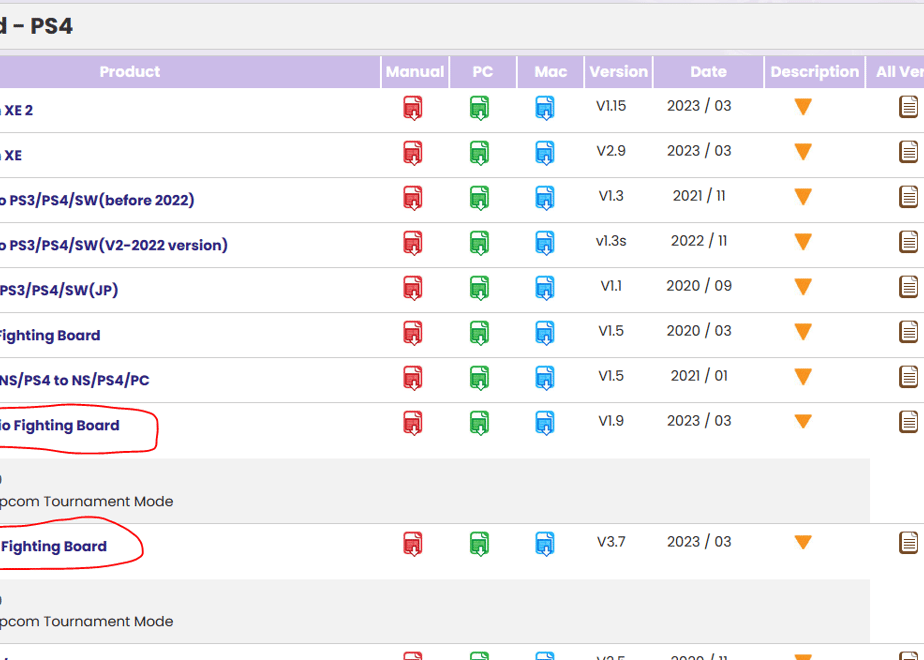Download the PC firmware in the V1.9 row

(480, 423)
